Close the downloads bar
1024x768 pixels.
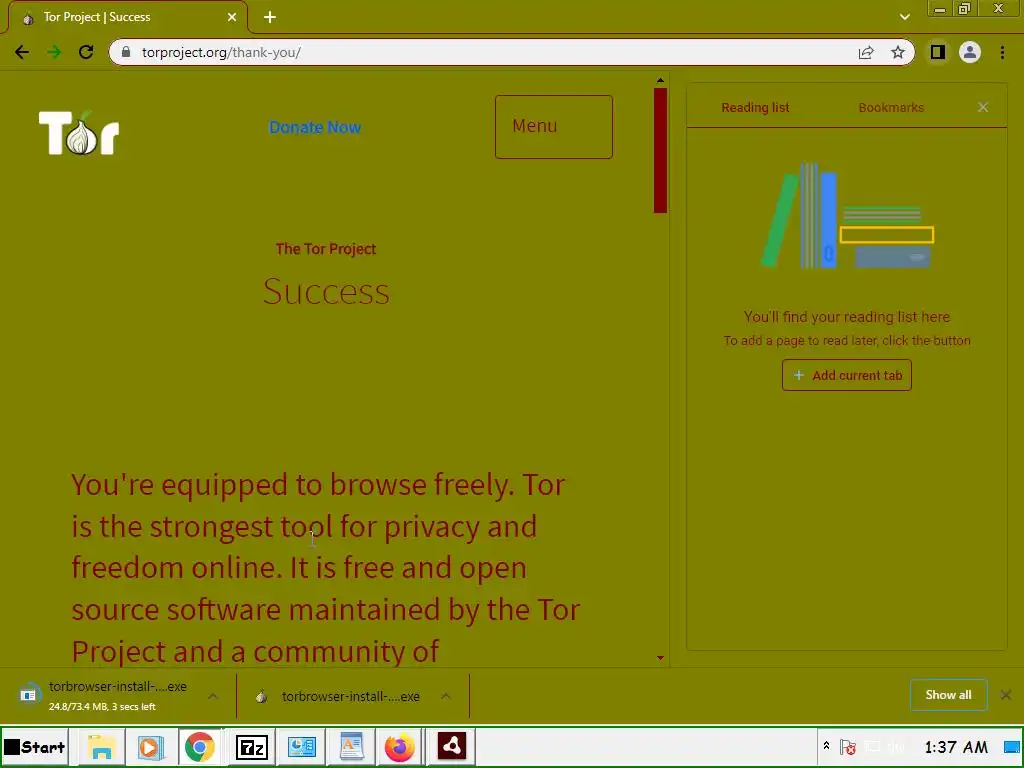coord(1006,695)
